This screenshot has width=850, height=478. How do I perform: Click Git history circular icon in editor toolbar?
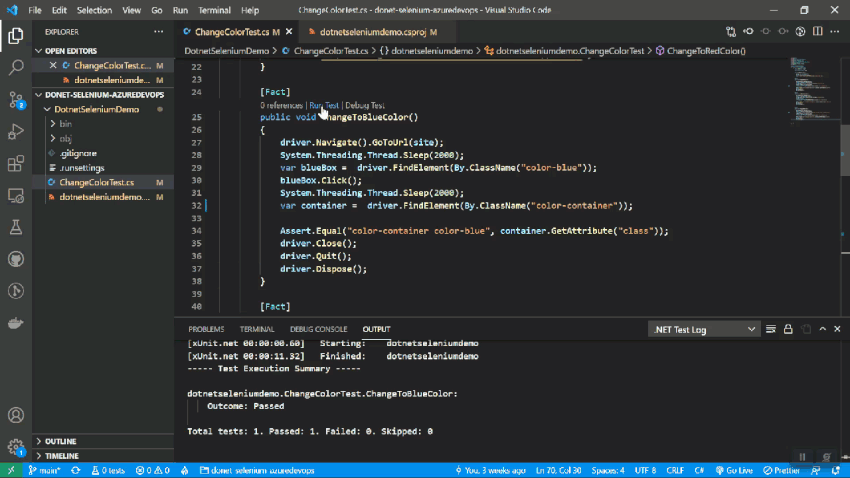[x=800, y=32]
